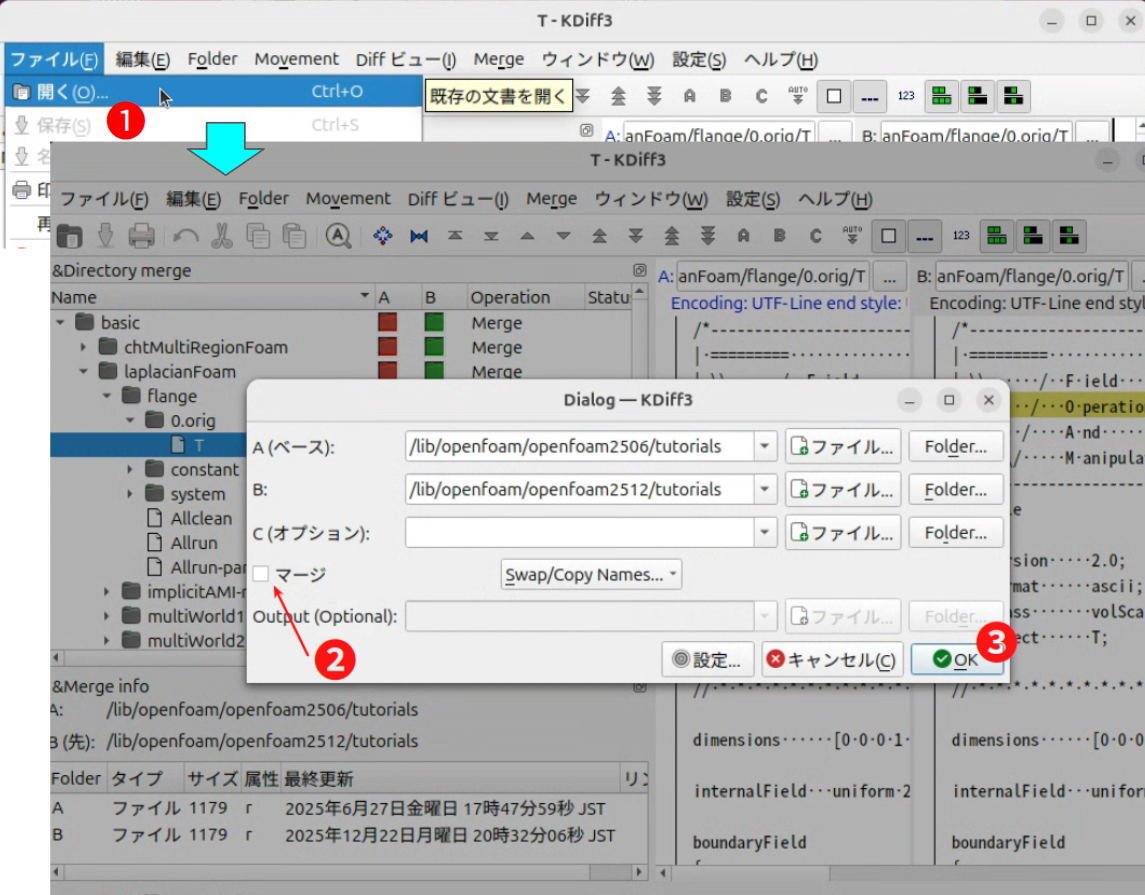
Task: Open the Movement menu in front window
Action: [348, 199]
